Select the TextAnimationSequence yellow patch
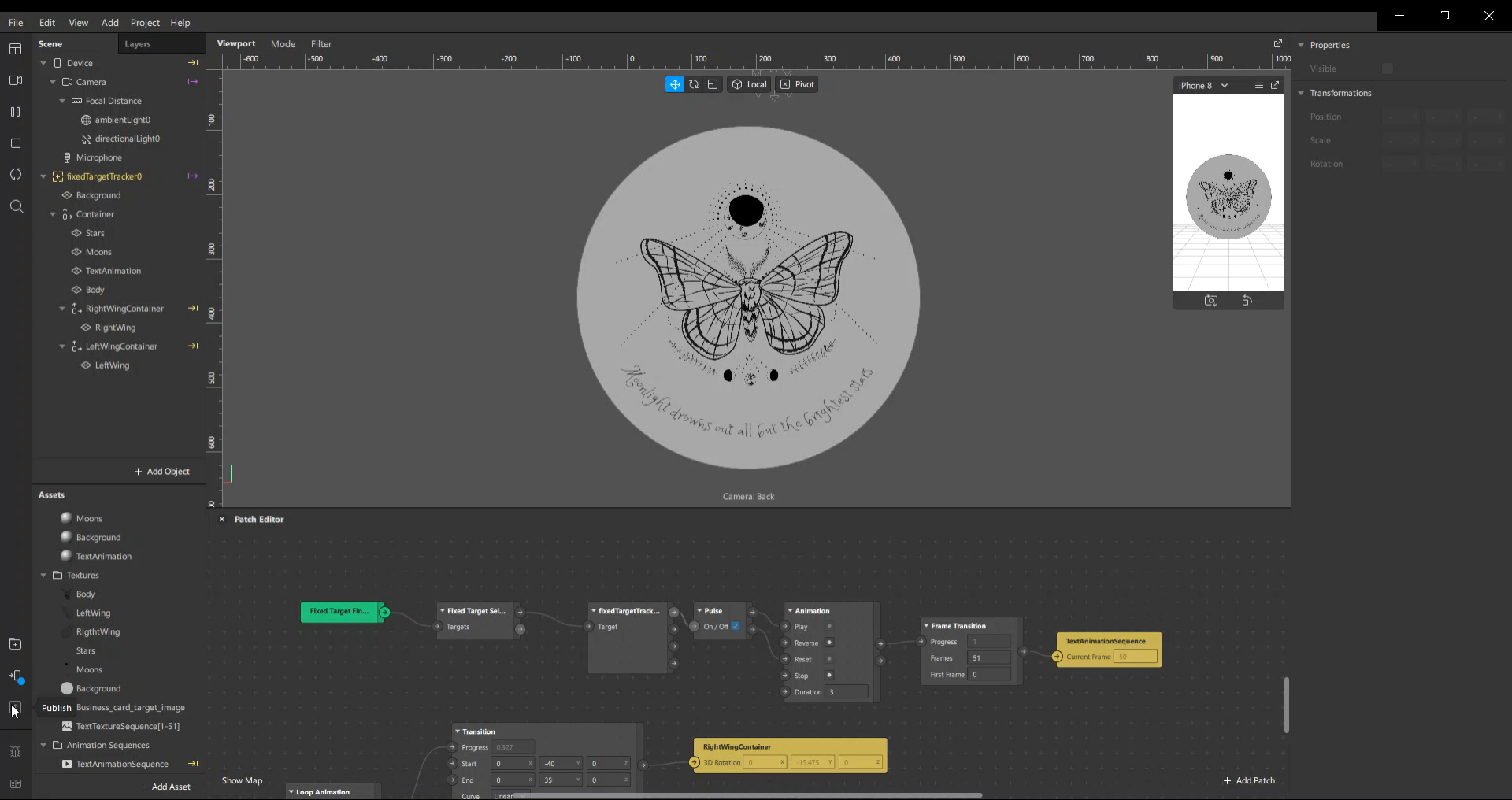 click(x=1109, y=650)
